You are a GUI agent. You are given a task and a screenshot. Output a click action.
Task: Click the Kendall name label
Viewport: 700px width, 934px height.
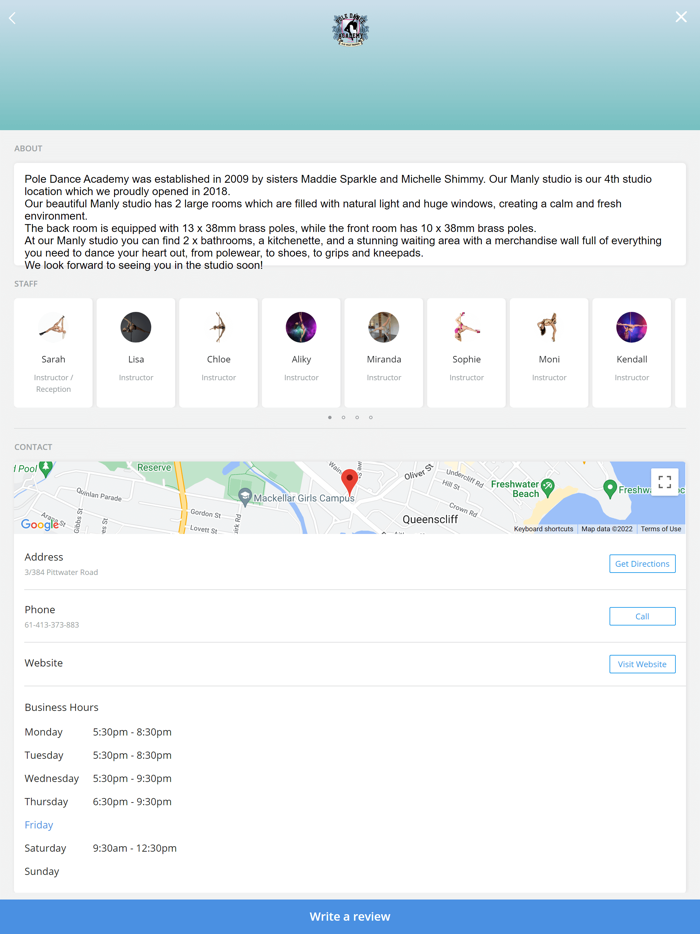[x=631, y=359]
